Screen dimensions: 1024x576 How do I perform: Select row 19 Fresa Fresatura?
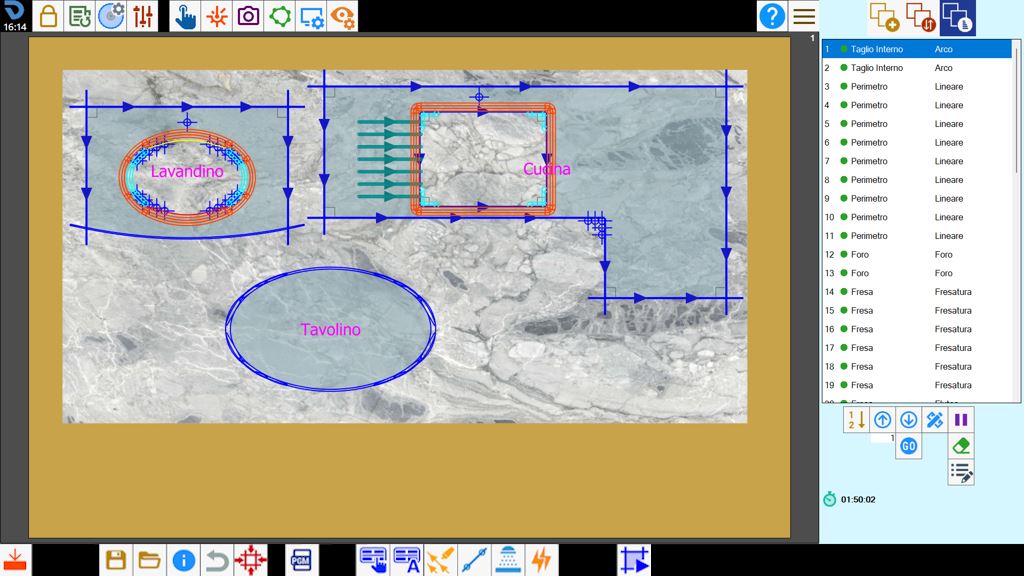pyautogui.click(x=917, y=385)
